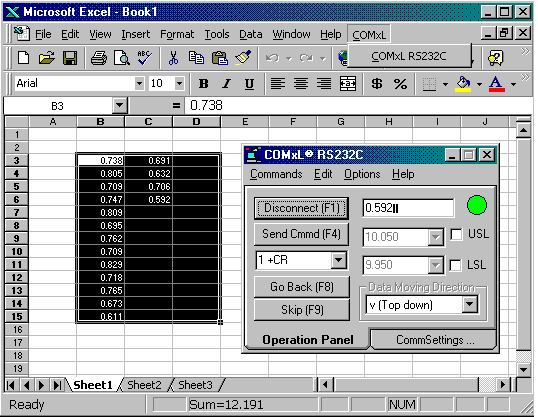This screenshot has height=417, width=538.
Task: Toggle Bold formatting
Action: (x=203, y=83)
